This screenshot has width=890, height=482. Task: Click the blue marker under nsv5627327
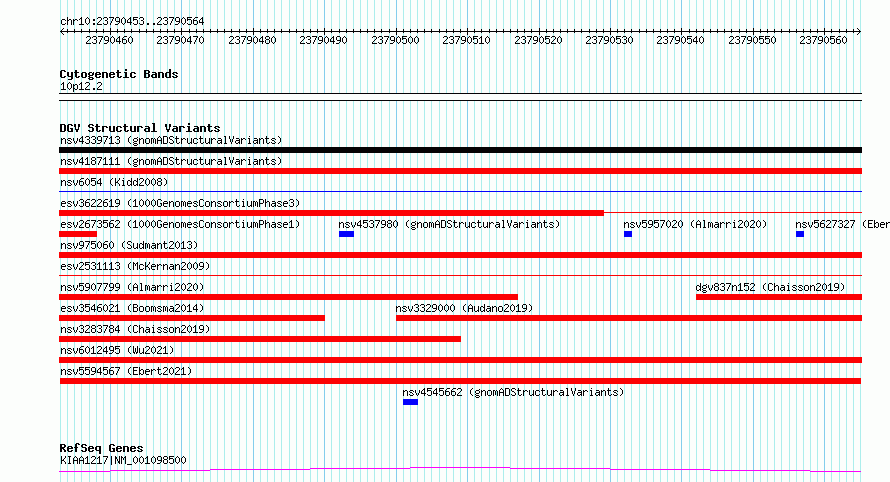point(800,234)
